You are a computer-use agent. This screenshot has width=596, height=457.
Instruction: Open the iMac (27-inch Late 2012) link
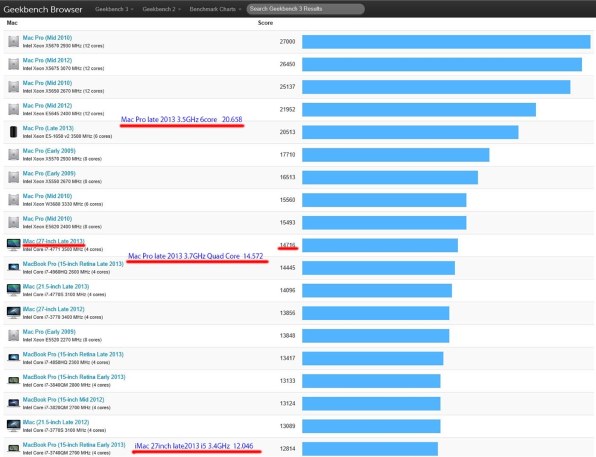pos(54,309)
